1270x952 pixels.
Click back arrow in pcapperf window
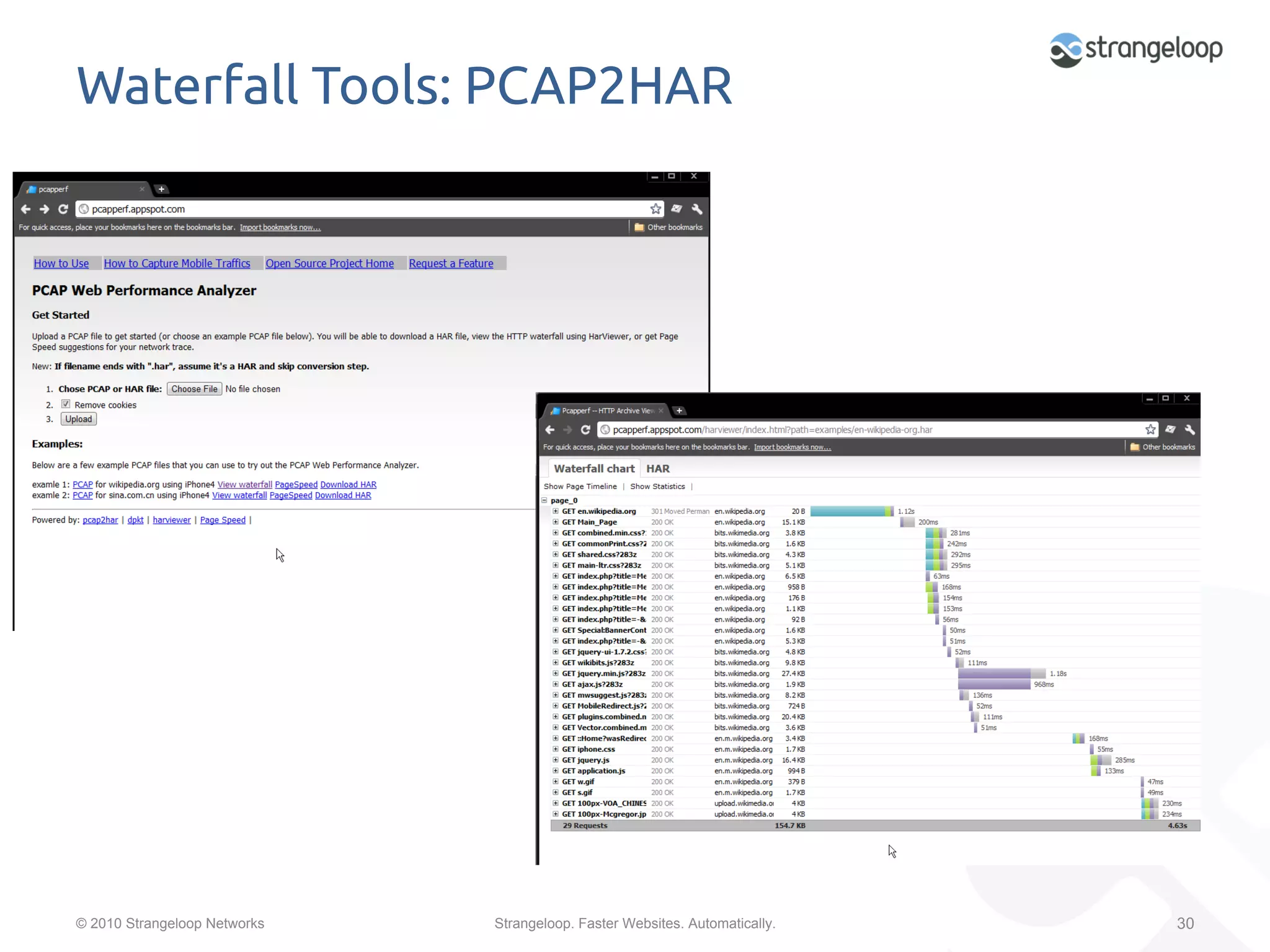click(25, 209)
